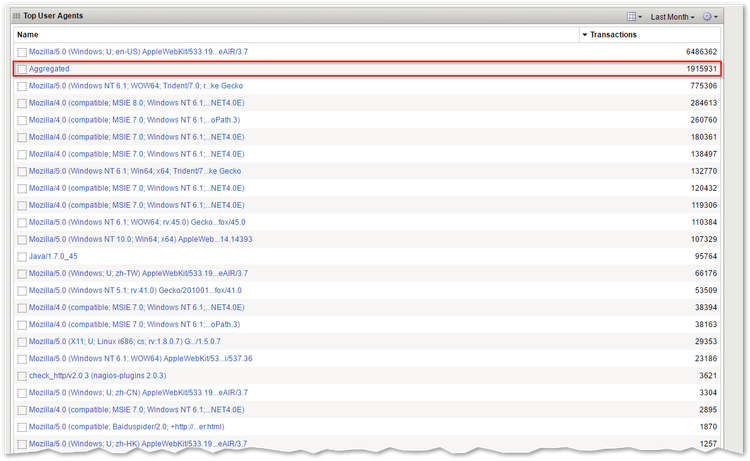Select the 95764 transactions value
Screen dimensions: 750x461
[x=706, y=256]
